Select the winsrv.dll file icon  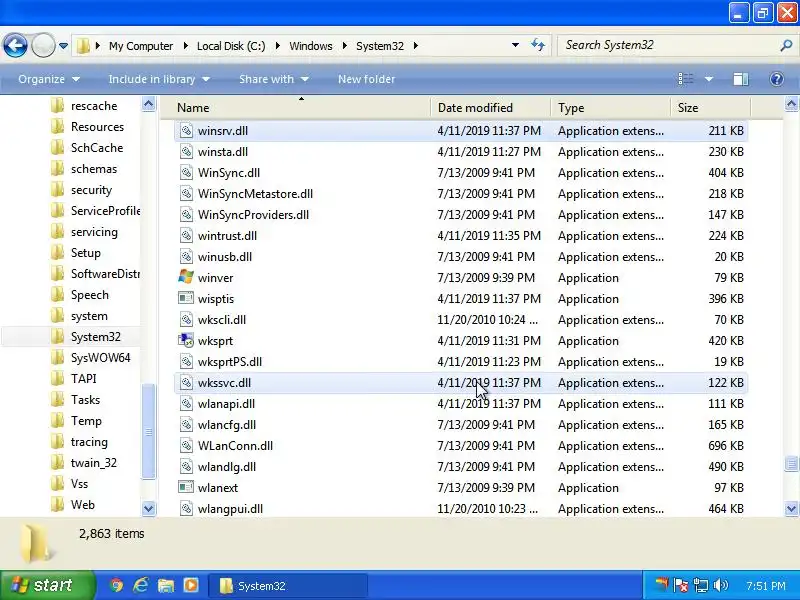click(186, 131)
